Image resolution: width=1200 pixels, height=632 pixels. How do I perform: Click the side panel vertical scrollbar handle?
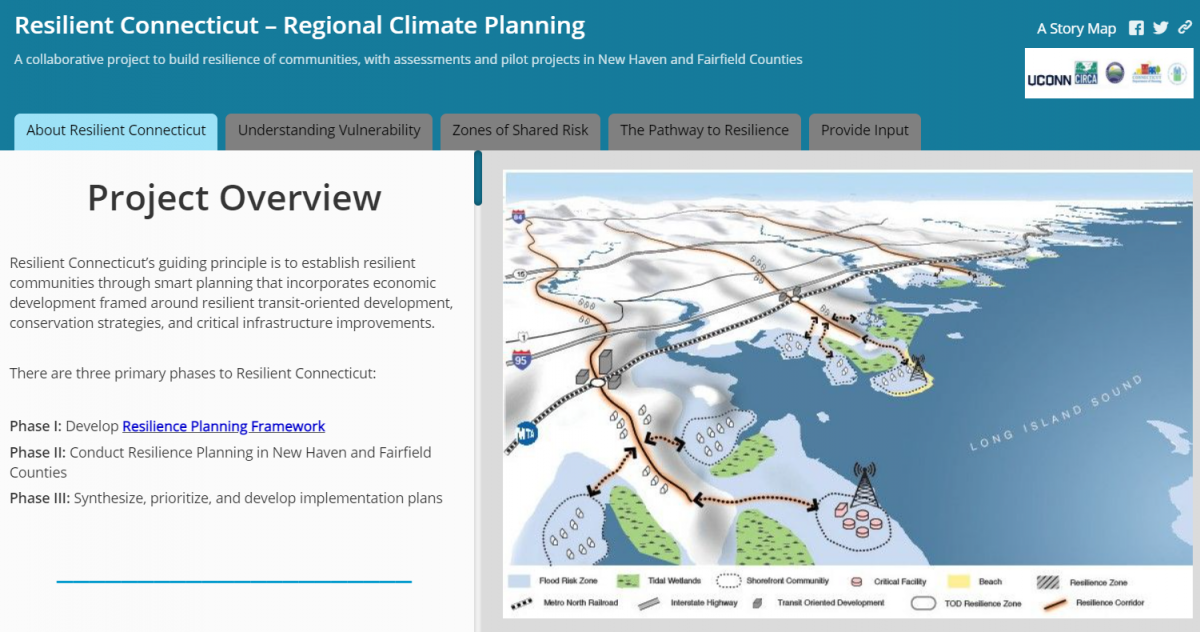tap(478, 178)
